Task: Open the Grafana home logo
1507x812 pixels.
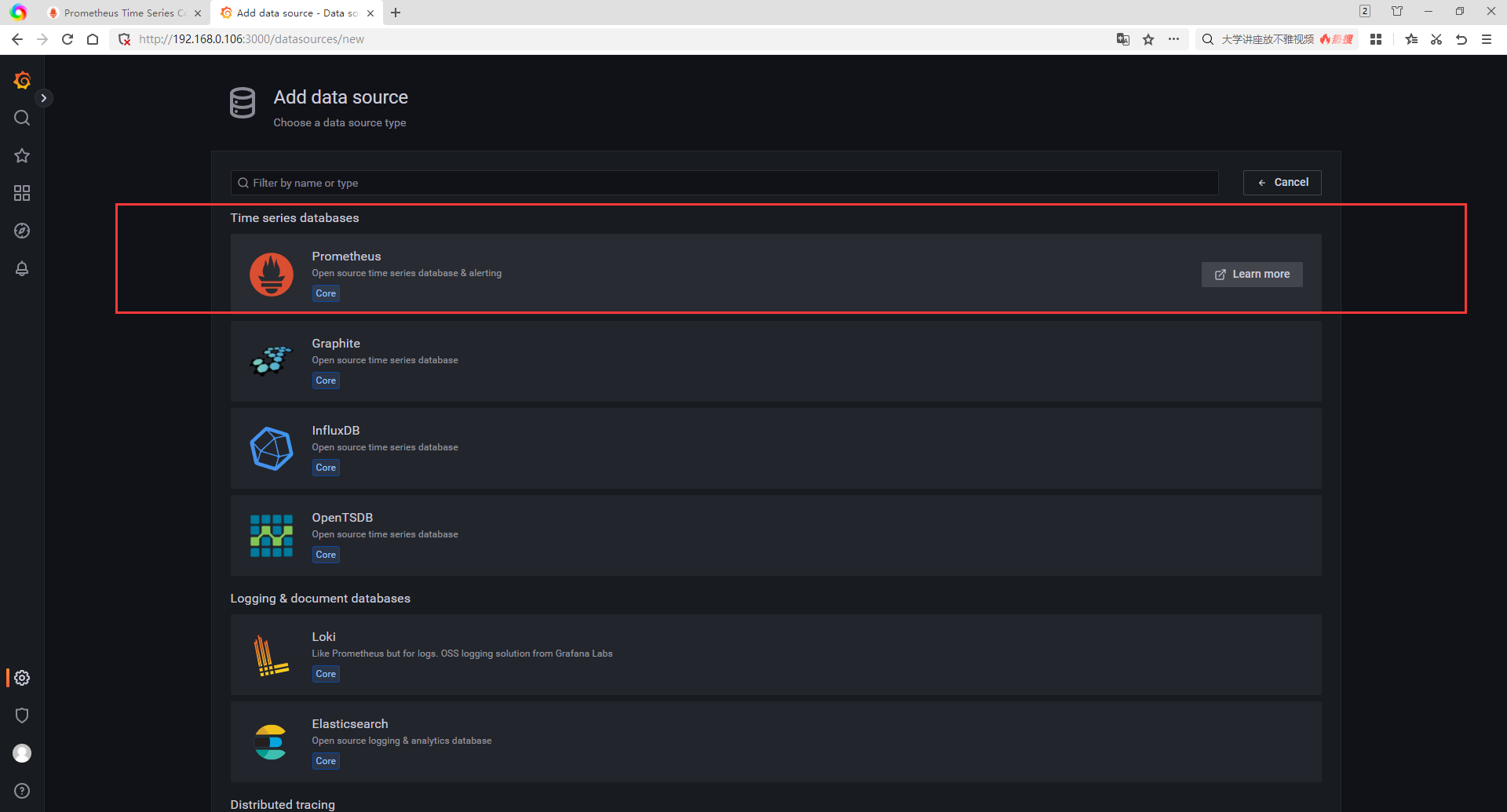Action: [22, 80]
